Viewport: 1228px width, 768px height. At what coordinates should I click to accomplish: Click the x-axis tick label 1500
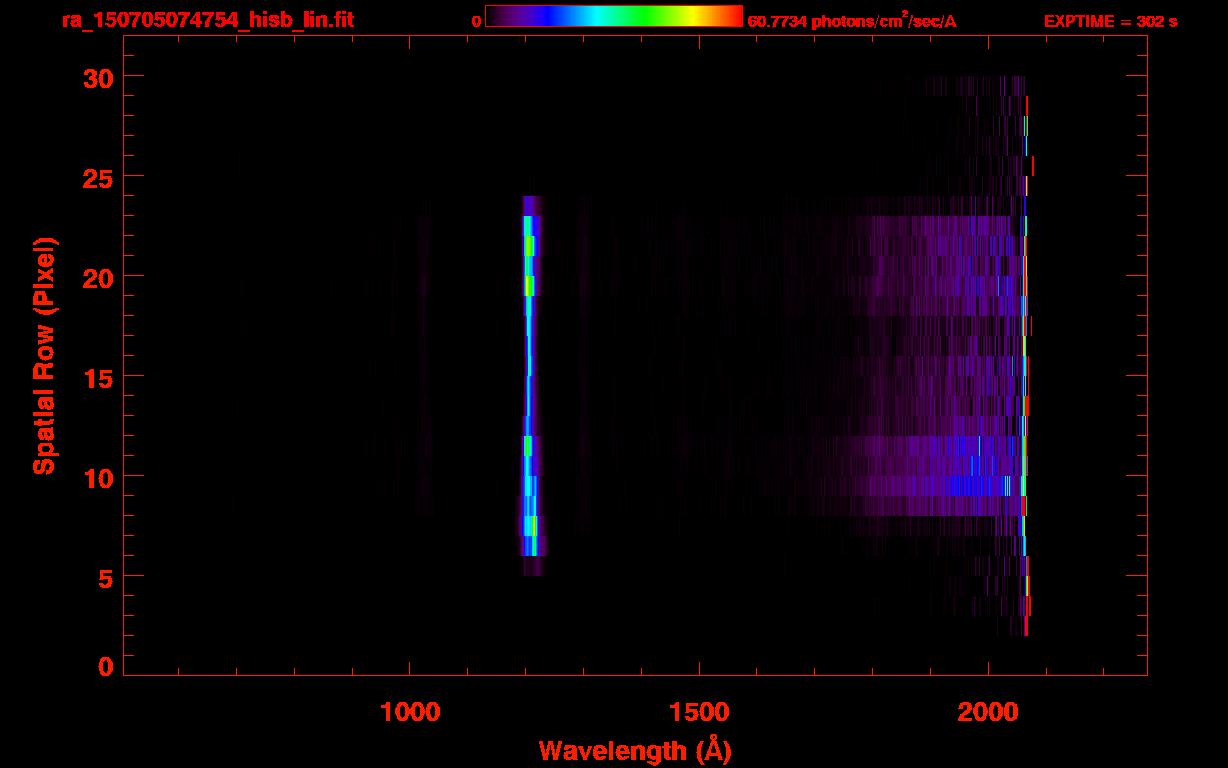[699, 712]
